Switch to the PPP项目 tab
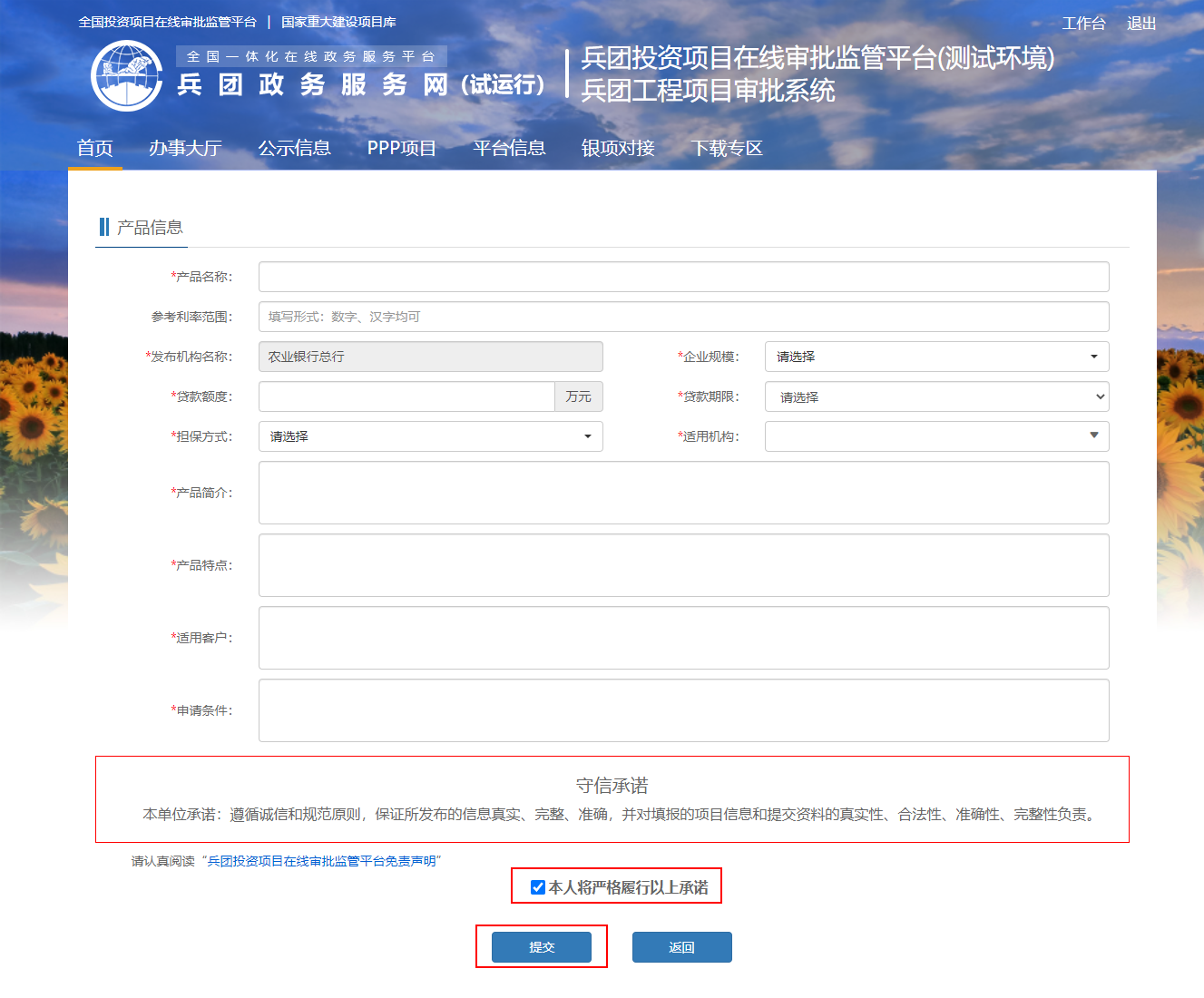 (401, 148)
